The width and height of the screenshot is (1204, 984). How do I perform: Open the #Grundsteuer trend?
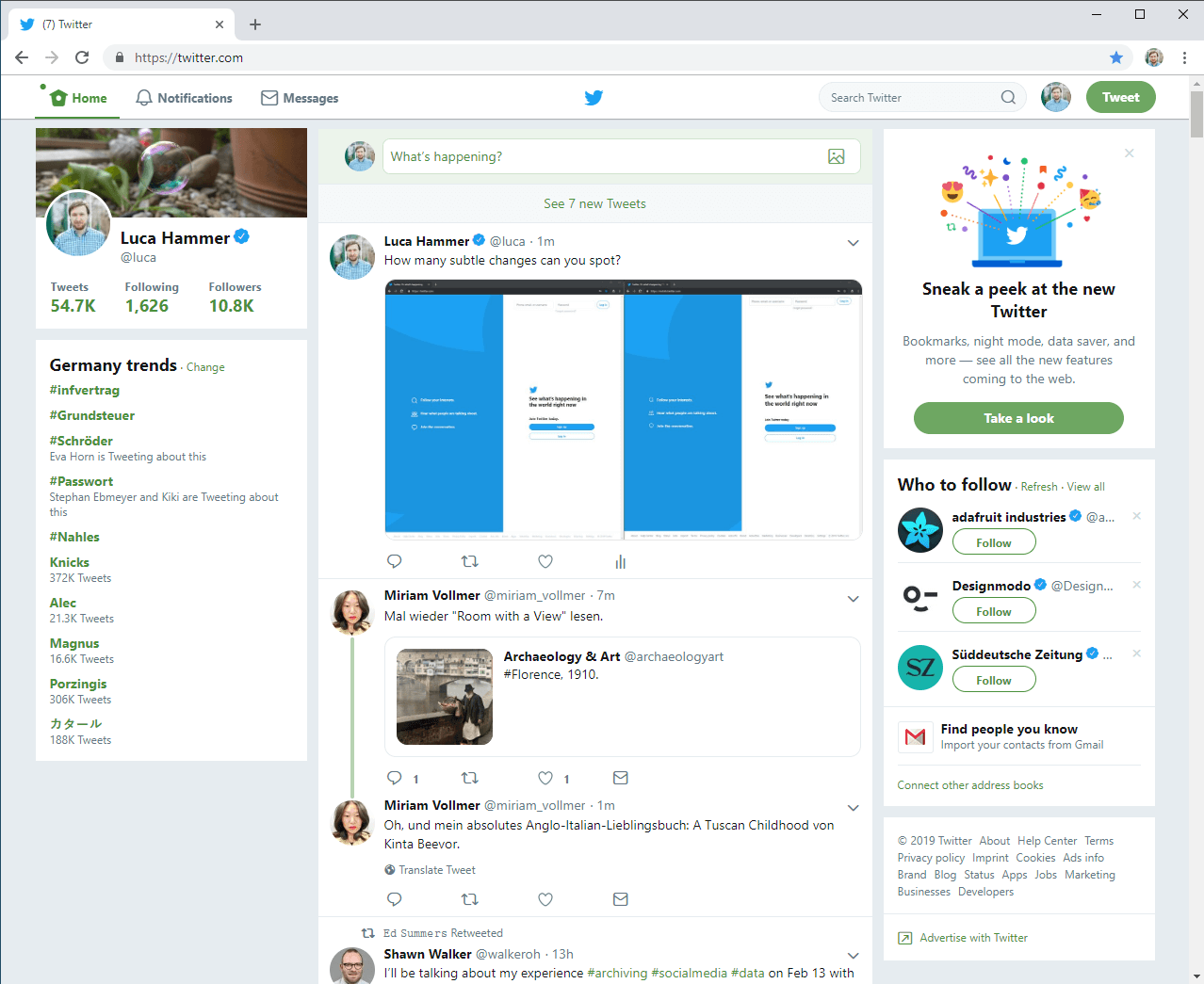click(92, 415)
